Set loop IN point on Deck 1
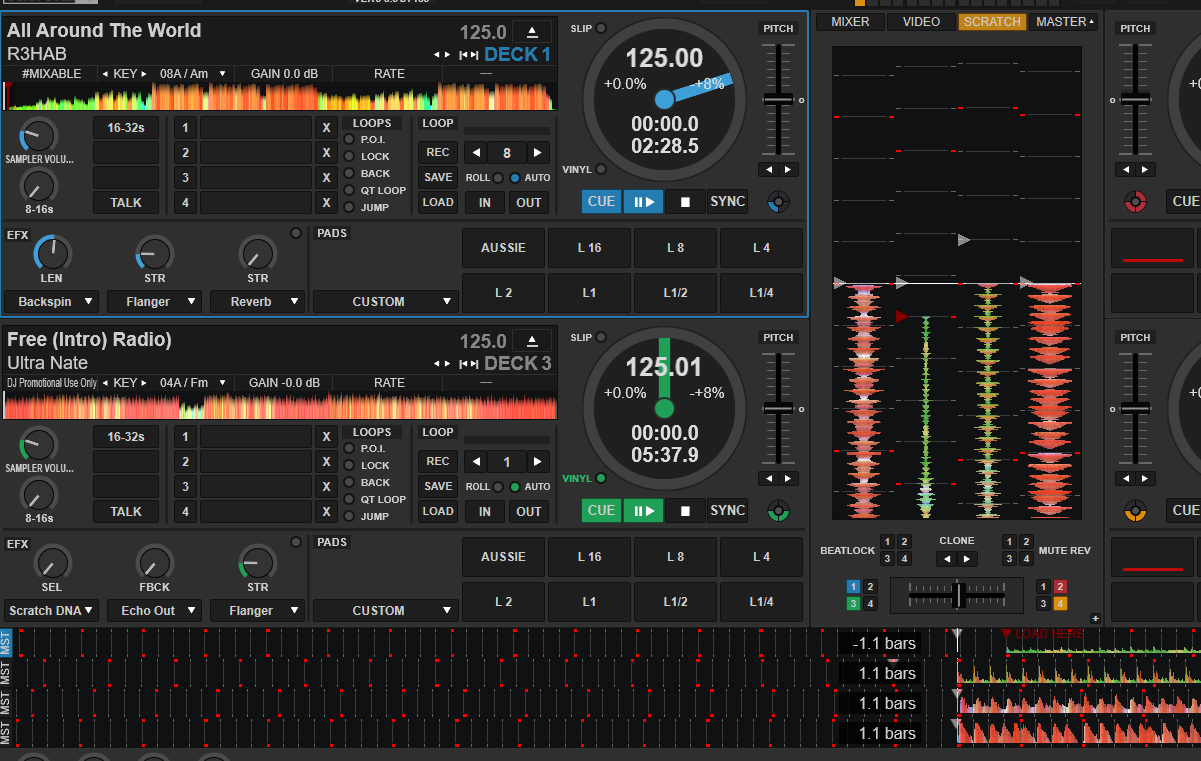 coord(485,202)
